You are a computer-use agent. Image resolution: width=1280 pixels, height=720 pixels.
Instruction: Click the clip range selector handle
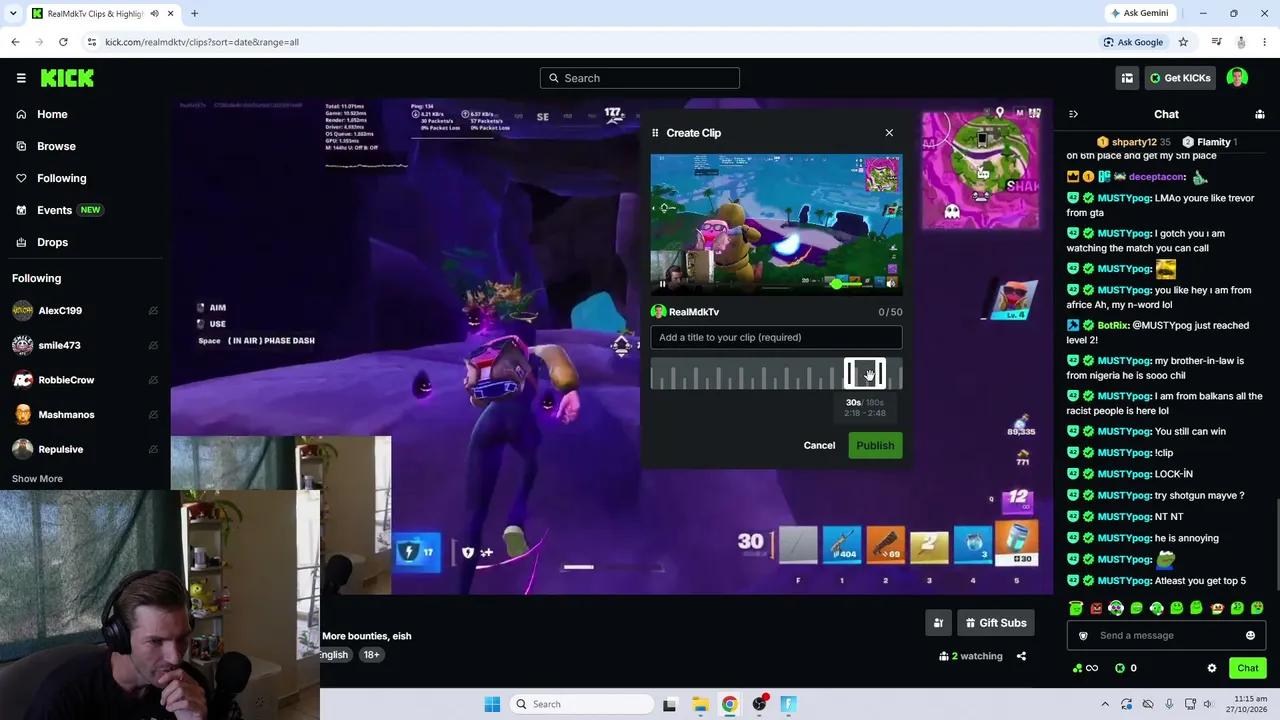pyautogui.click(x=865, y=374)
